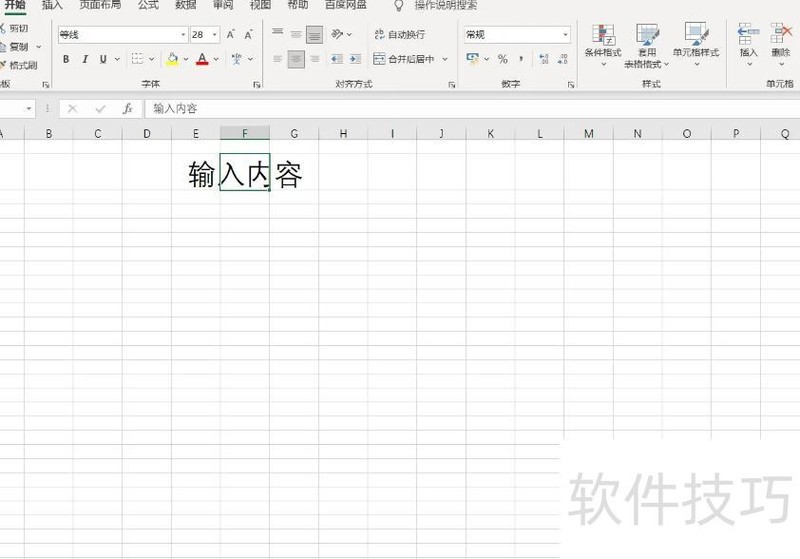Toggle align text left
Viewport: 800px width, 559px height.
278,59
